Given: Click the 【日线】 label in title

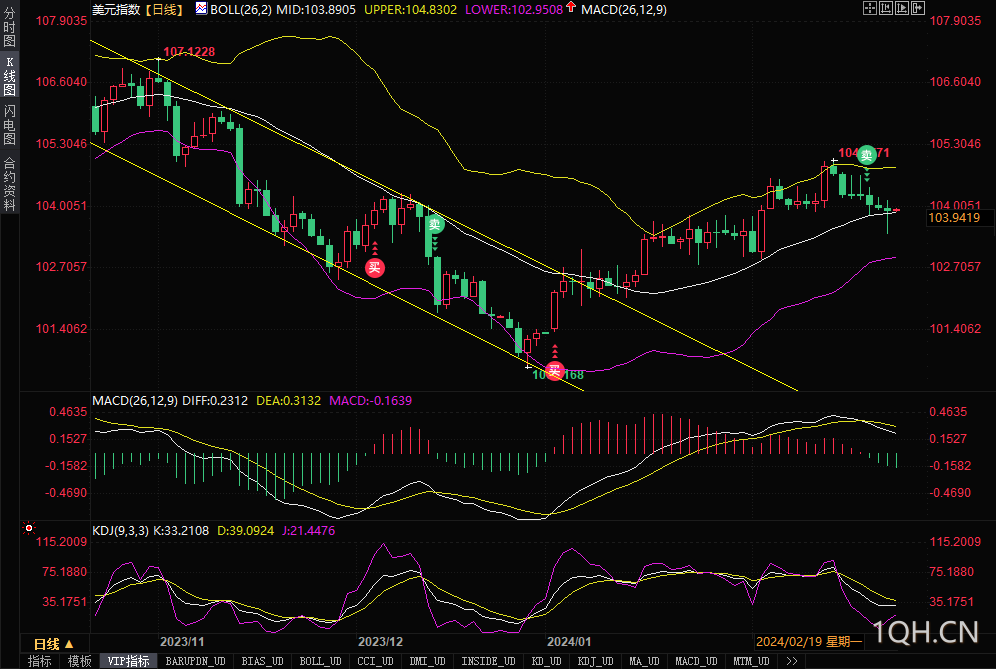Looking at the screenshot, I should (164, 10).
